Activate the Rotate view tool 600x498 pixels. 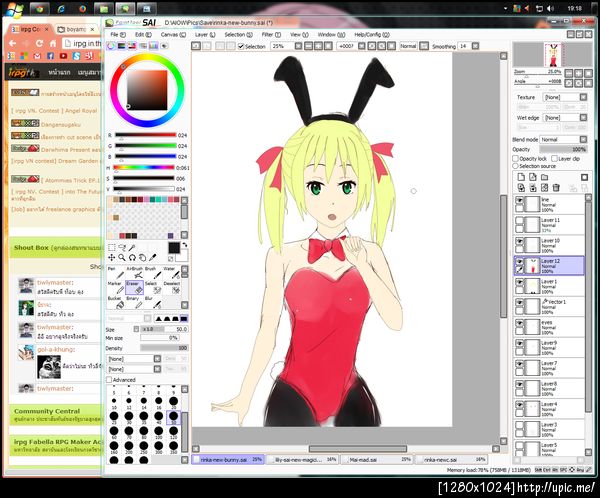pos(132,258)
